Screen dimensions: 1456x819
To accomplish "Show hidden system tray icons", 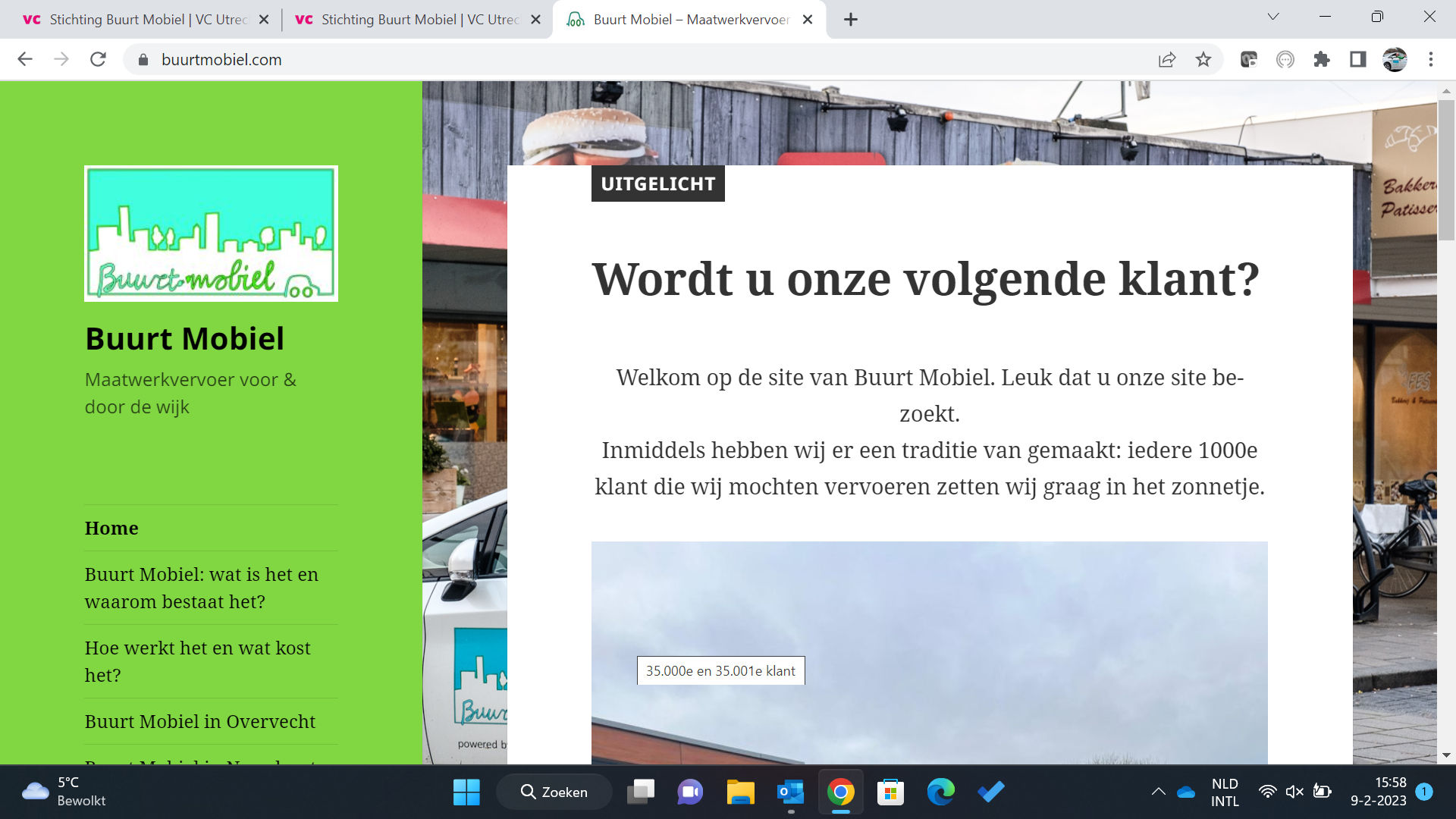I will [1159, 792].
